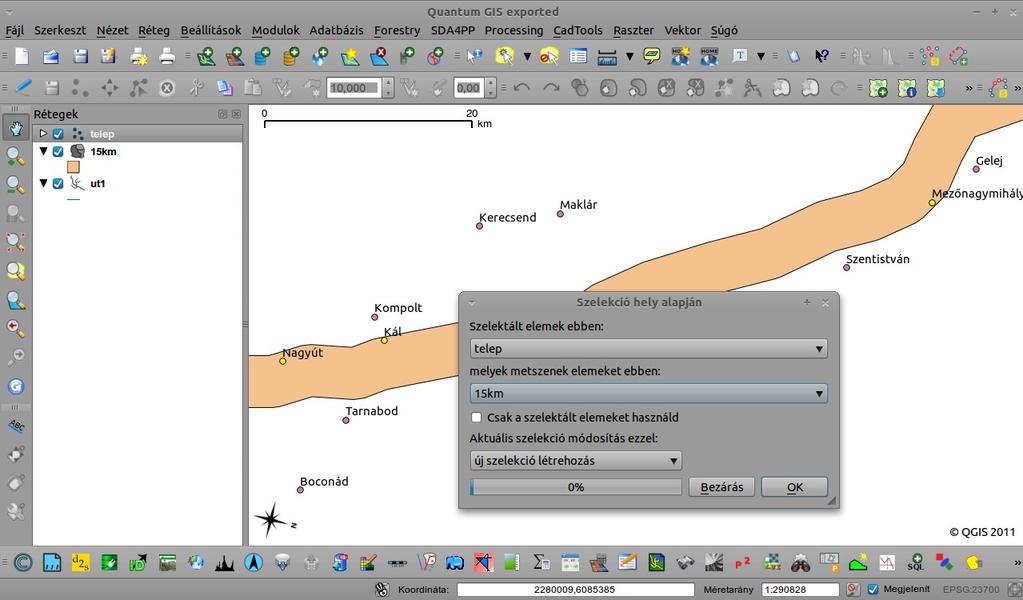This screenshot has height=600, width=1023.
Task: Open the Réteg menu
Action: tap(154, 30)
